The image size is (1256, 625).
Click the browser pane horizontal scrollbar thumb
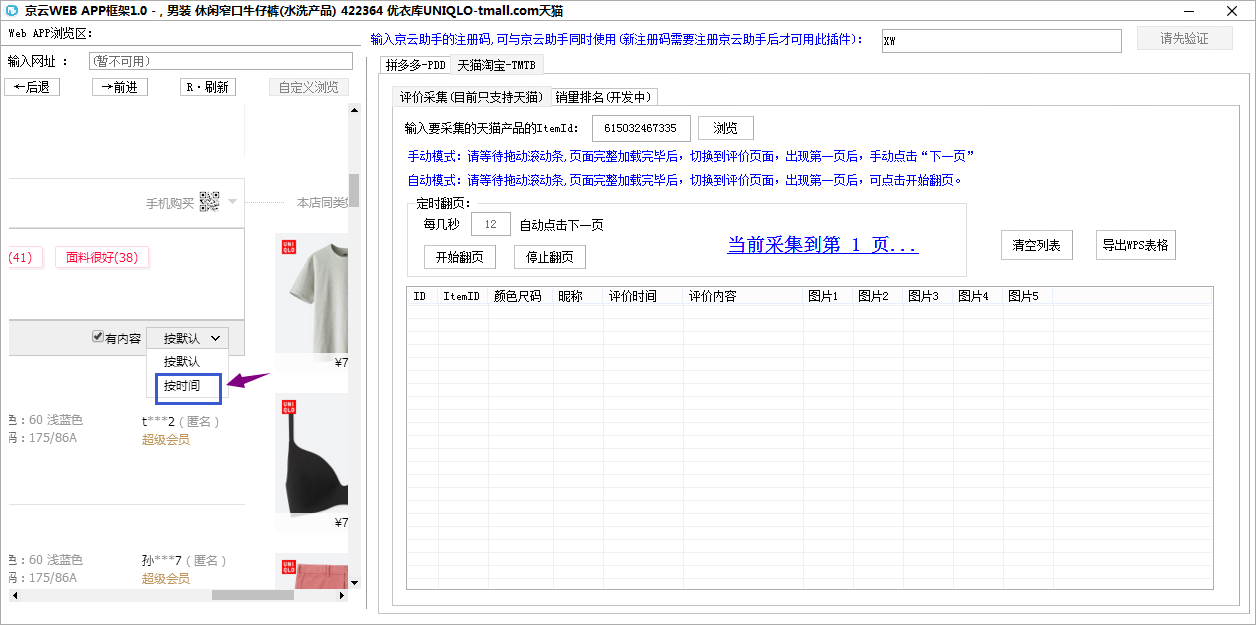[253, 595]
